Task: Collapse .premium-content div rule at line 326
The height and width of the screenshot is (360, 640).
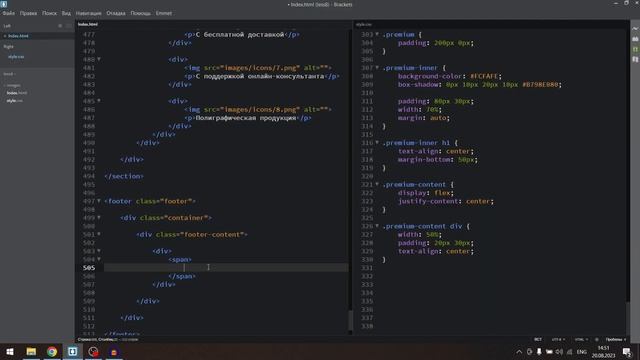Action: (377, 226)
